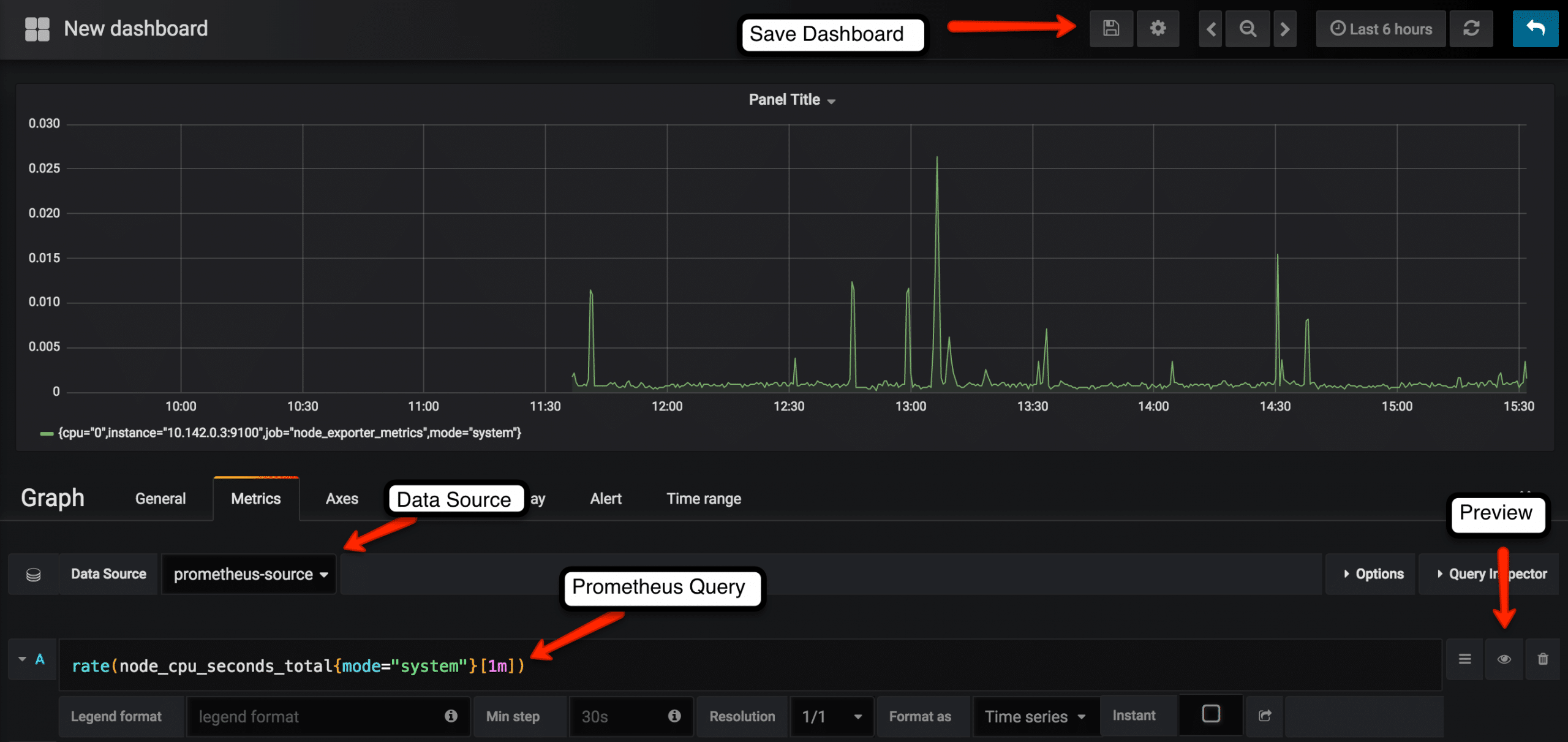This screenshot has height=742, width=1568.
Task: Click the share/export icon in query row
Action: (1265, 716)
